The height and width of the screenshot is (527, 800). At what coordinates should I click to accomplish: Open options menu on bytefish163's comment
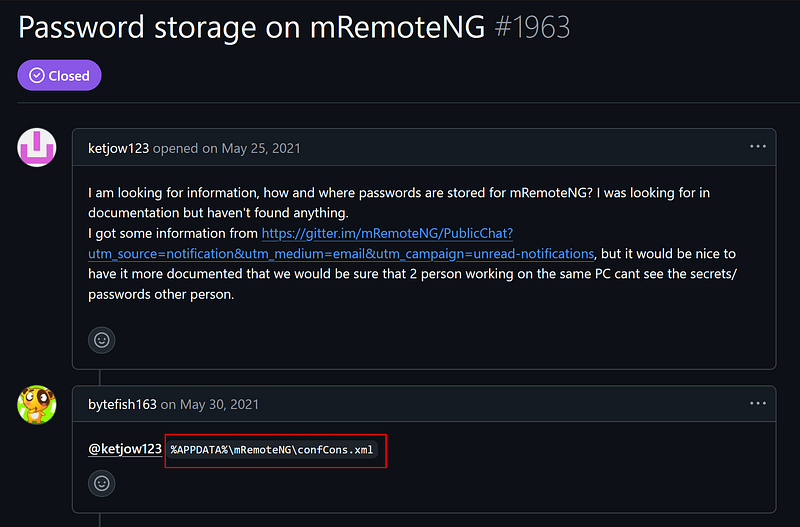(758, 403)
